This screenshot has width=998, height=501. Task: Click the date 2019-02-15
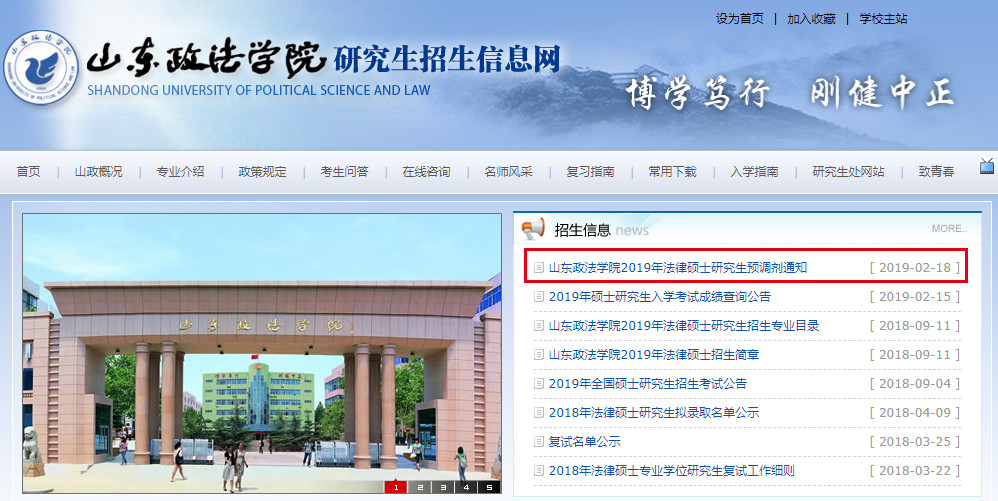915,297
